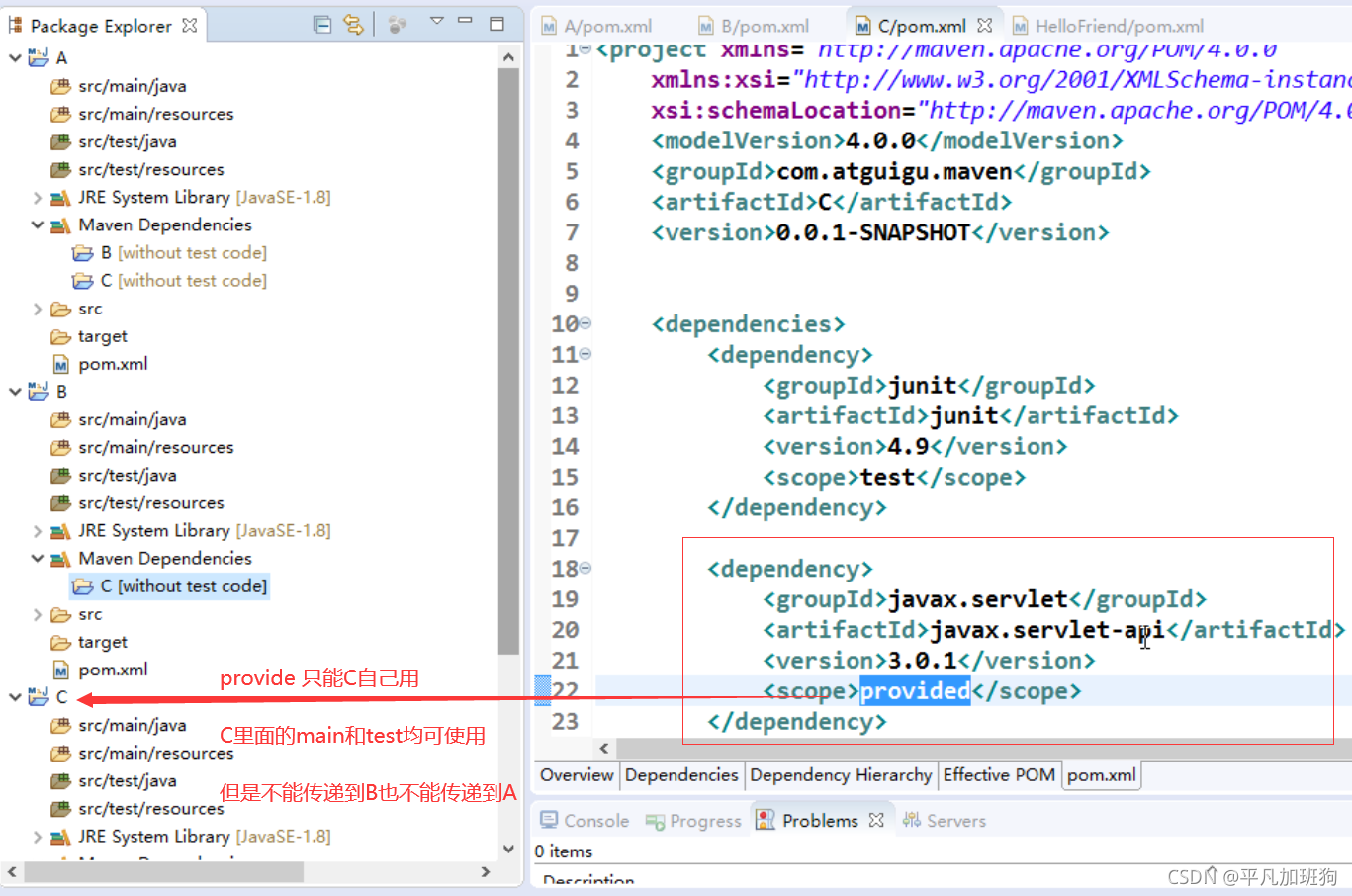This screenshot has height=896, width=1352.
Task: Select src/main/java package icon under project A
Action: click(60, 86)
